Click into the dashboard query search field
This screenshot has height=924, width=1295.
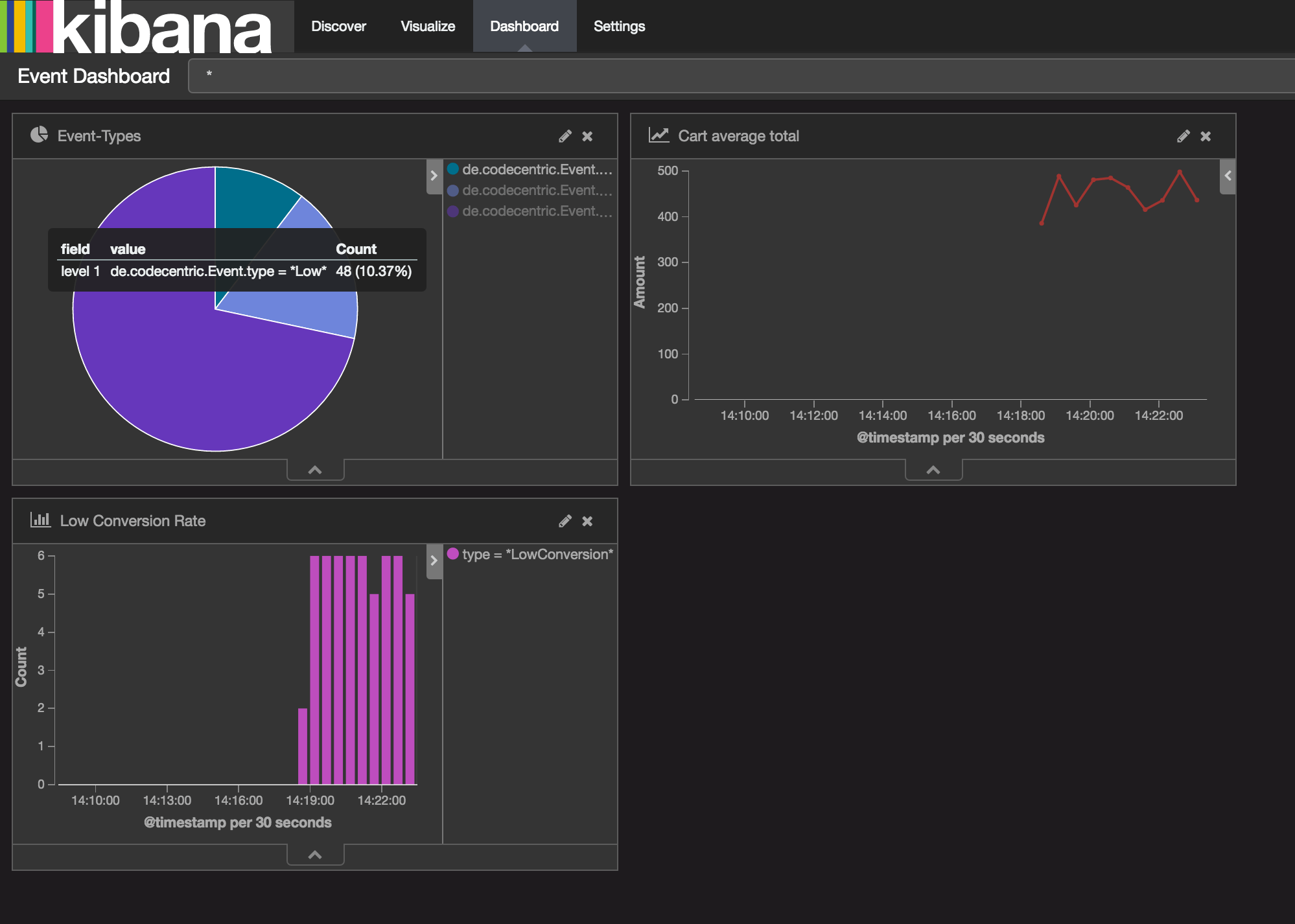tap(739, 76)
